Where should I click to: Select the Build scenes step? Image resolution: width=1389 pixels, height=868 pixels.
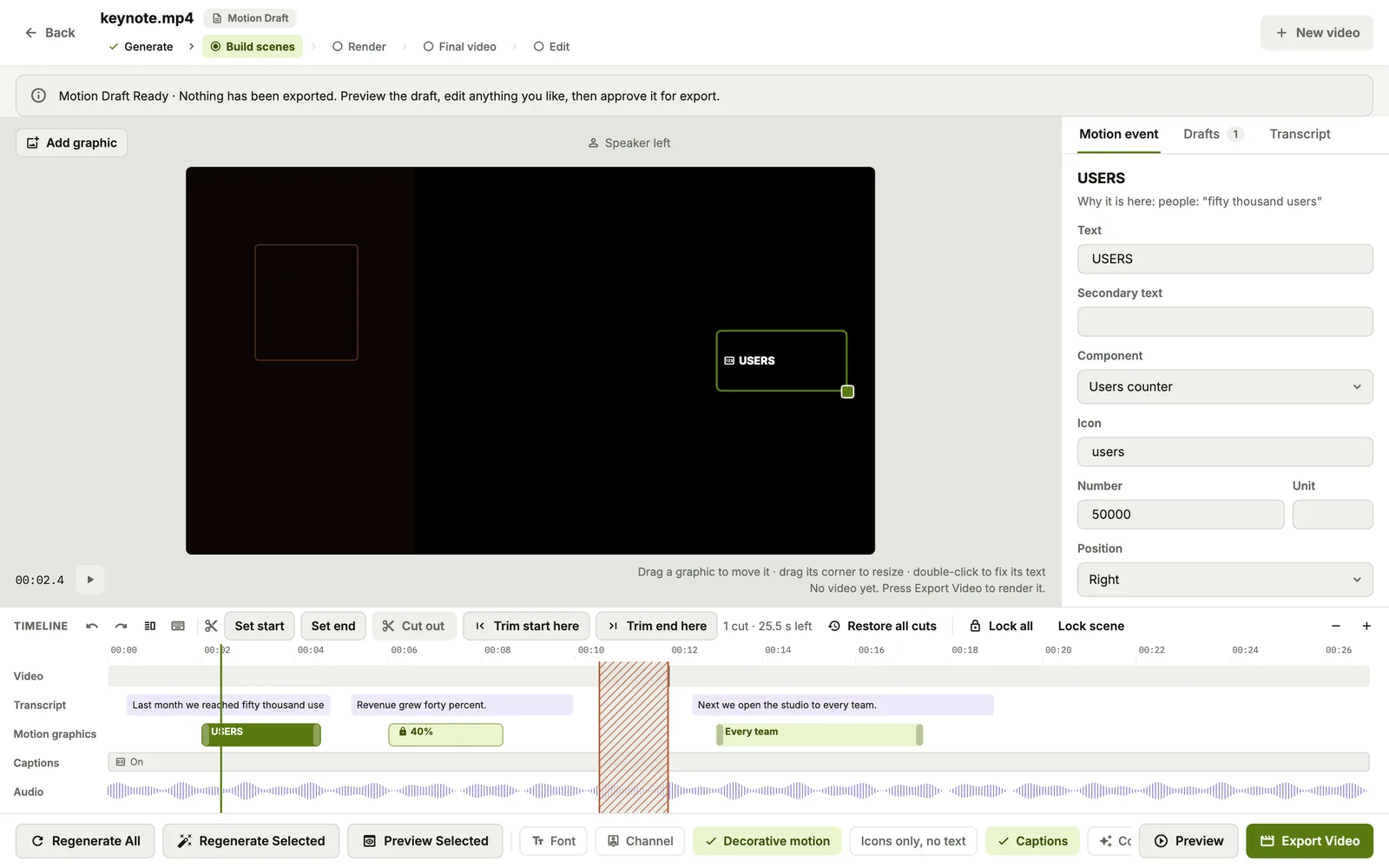(253, 47)
